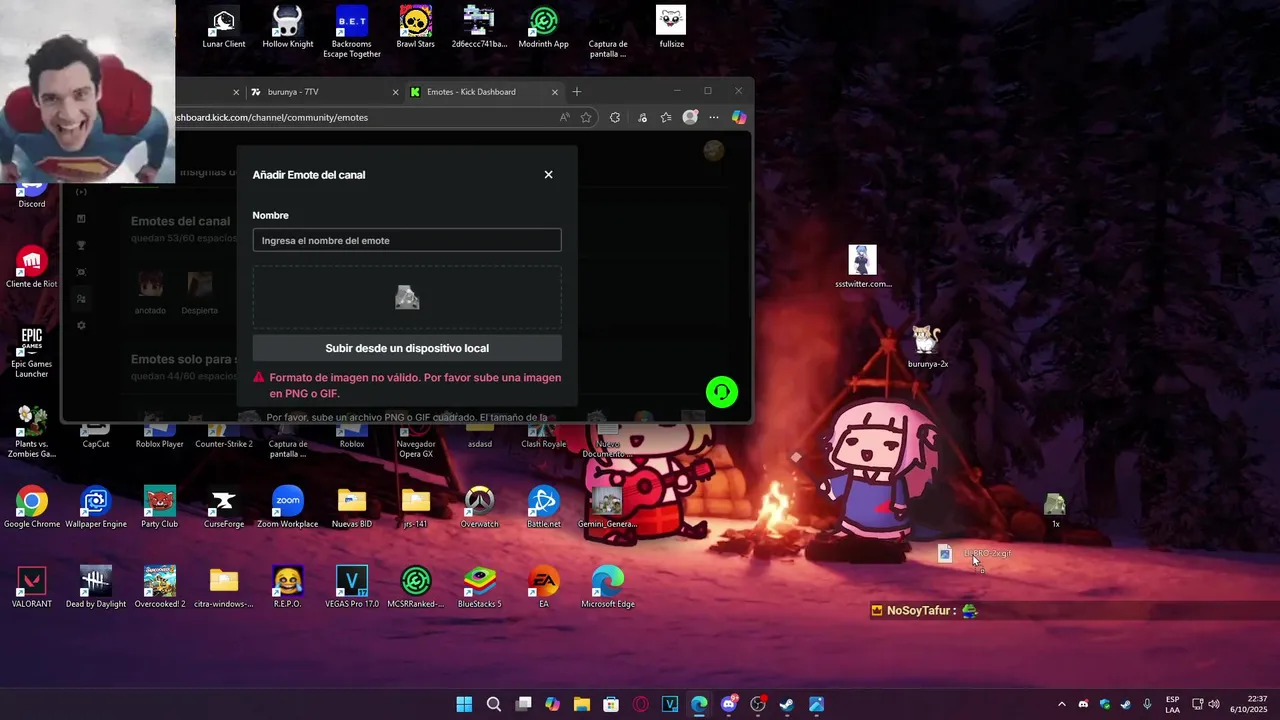Open Task View on the taskbar

click(x=523, y=704)
